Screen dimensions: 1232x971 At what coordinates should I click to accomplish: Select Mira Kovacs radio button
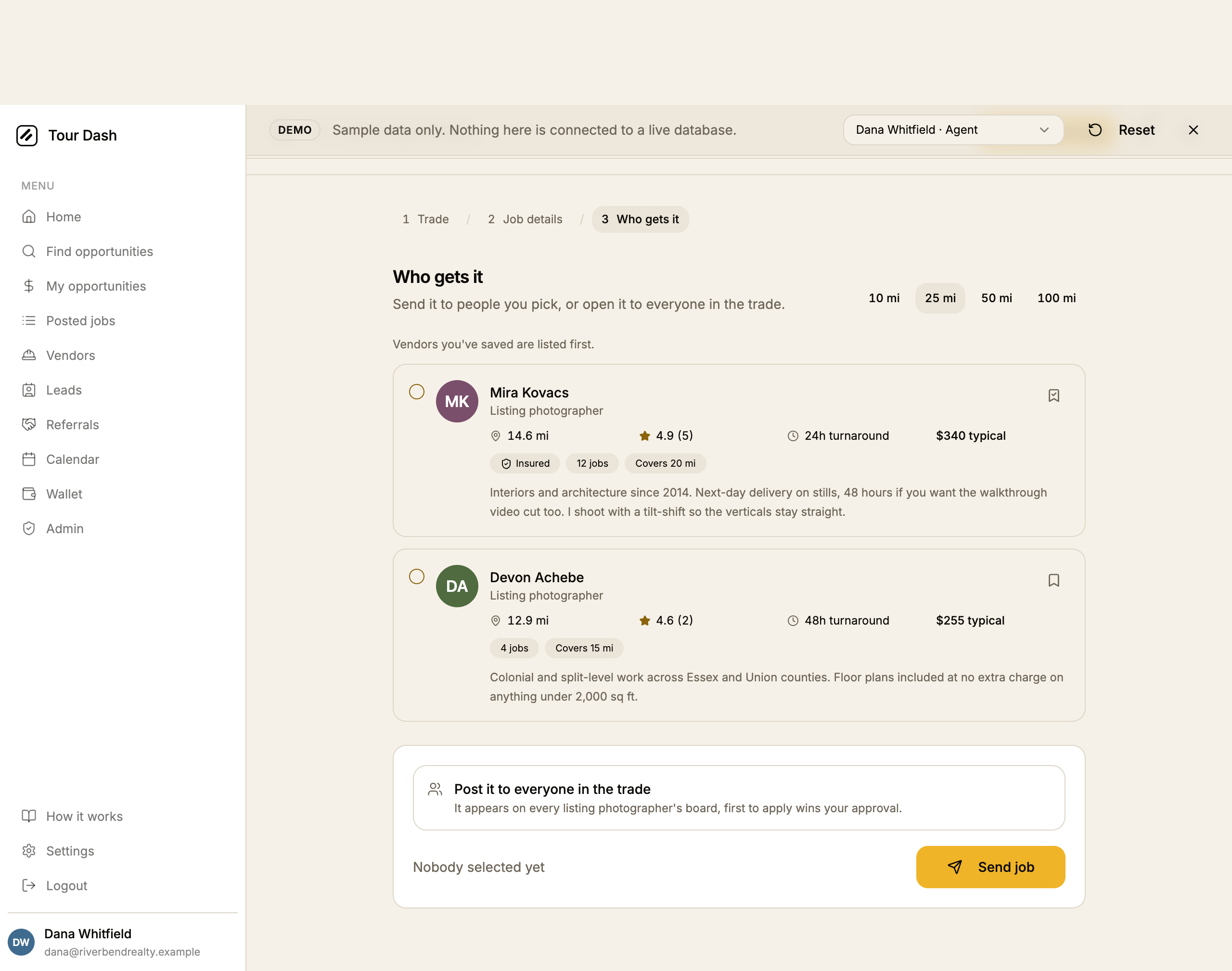pyautogui.click(x=417, y=392)
